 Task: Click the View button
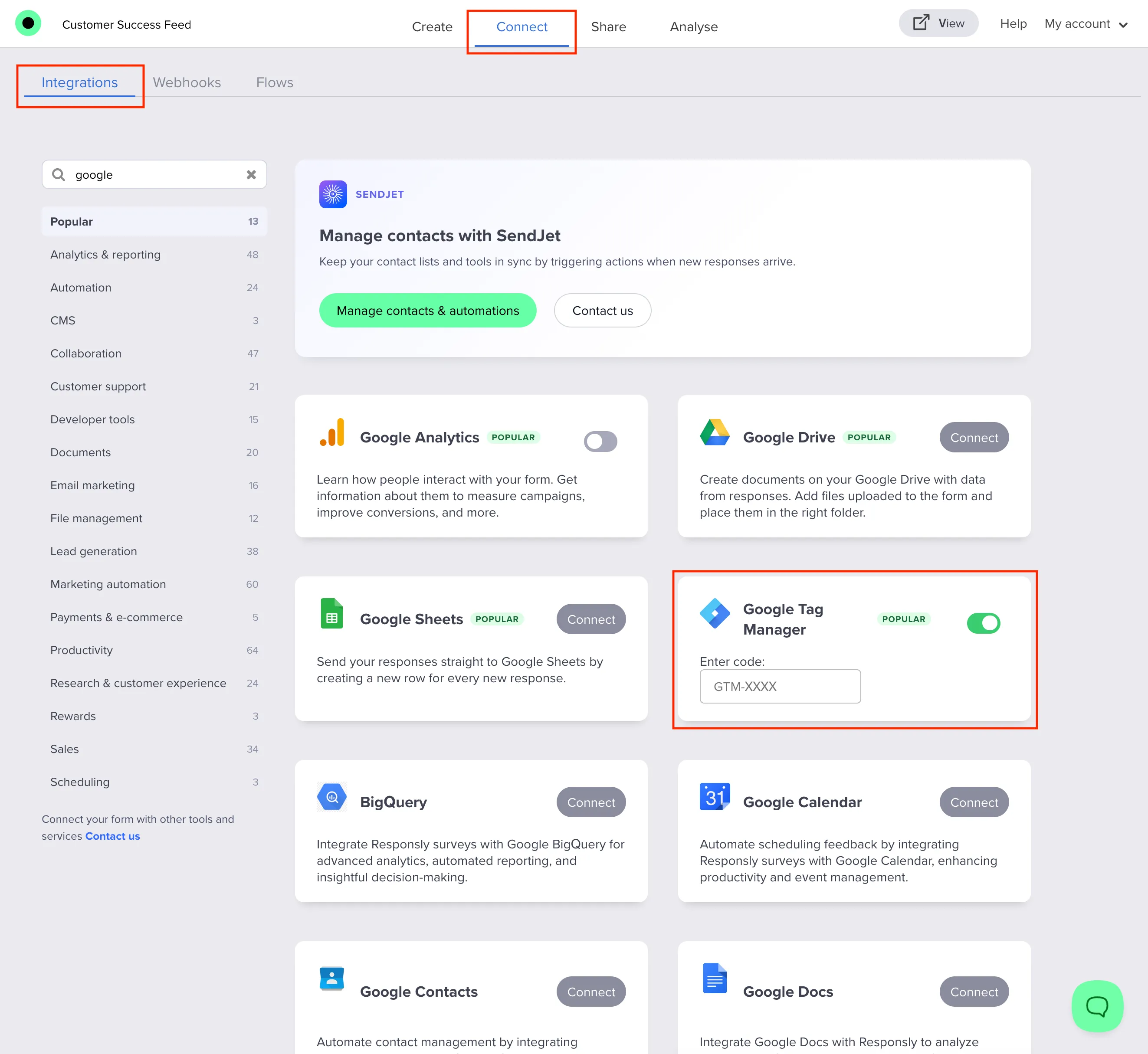938,23
